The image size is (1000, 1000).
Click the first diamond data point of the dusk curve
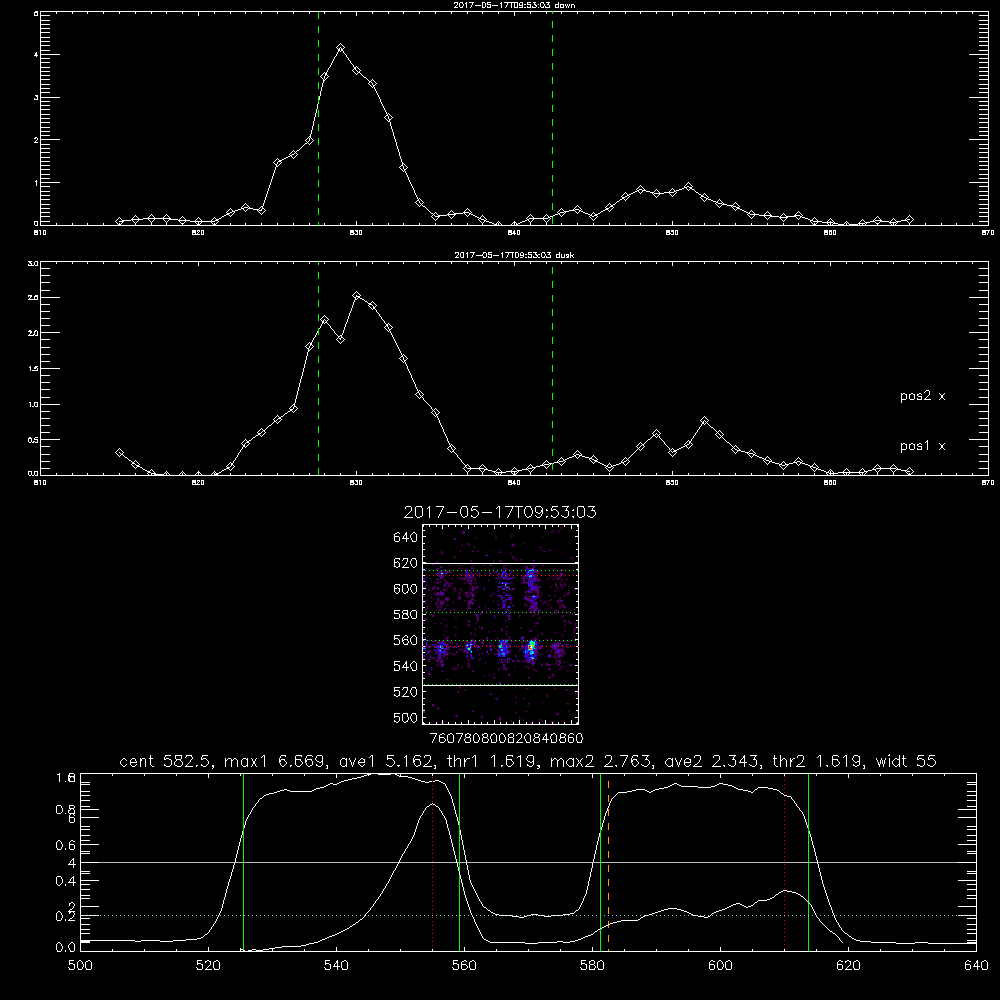(x=119, y=452)
